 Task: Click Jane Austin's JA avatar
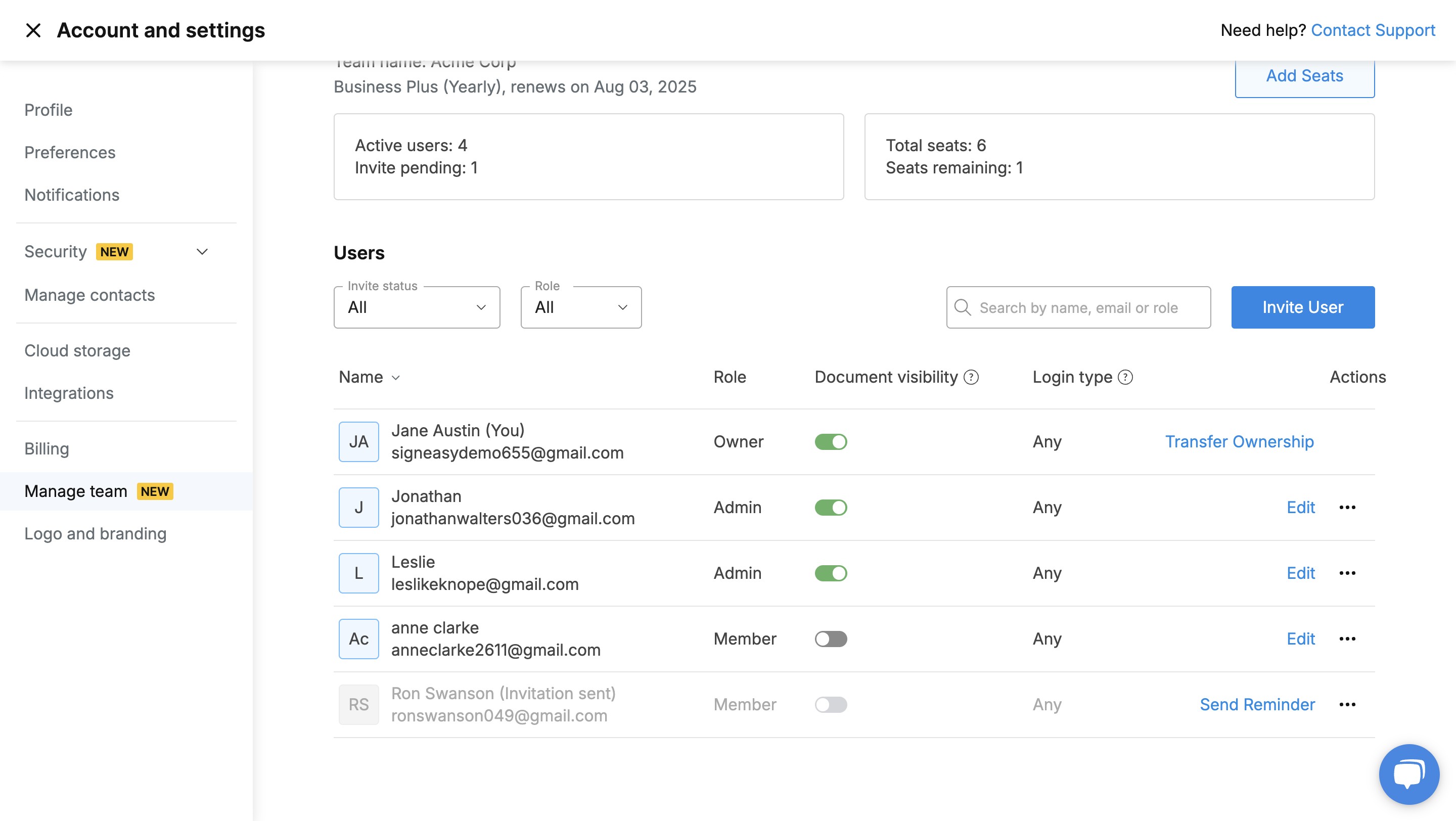[x=358, y=441]
